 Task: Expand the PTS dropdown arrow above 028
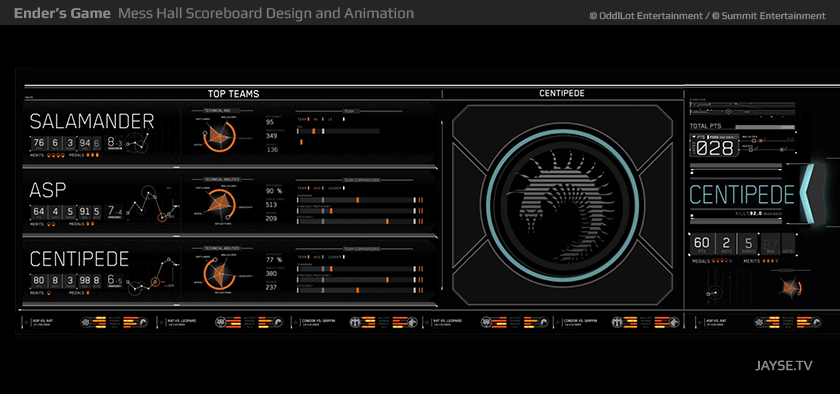[695, 137]
